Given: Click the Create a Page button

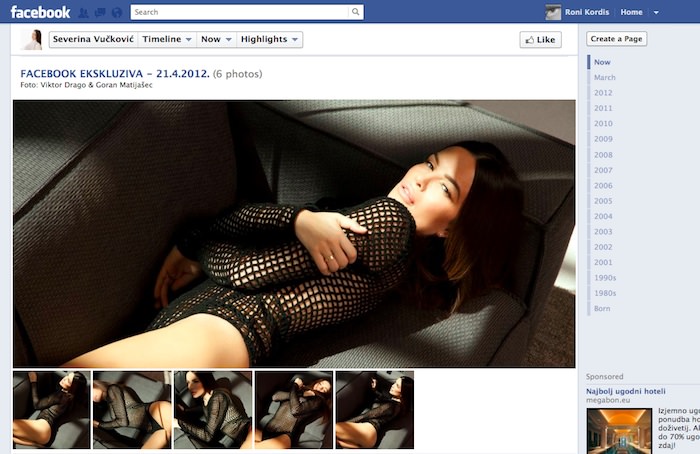Looking at the screenshot, I should 617,39.
